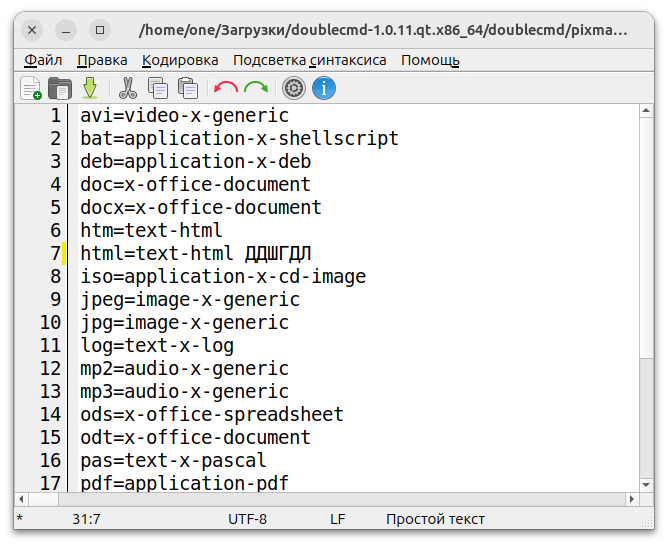The height and width of the screenshot is (546, 668).
Task: Click the Copy icon in the toolbar
Action: click(158, 88)
